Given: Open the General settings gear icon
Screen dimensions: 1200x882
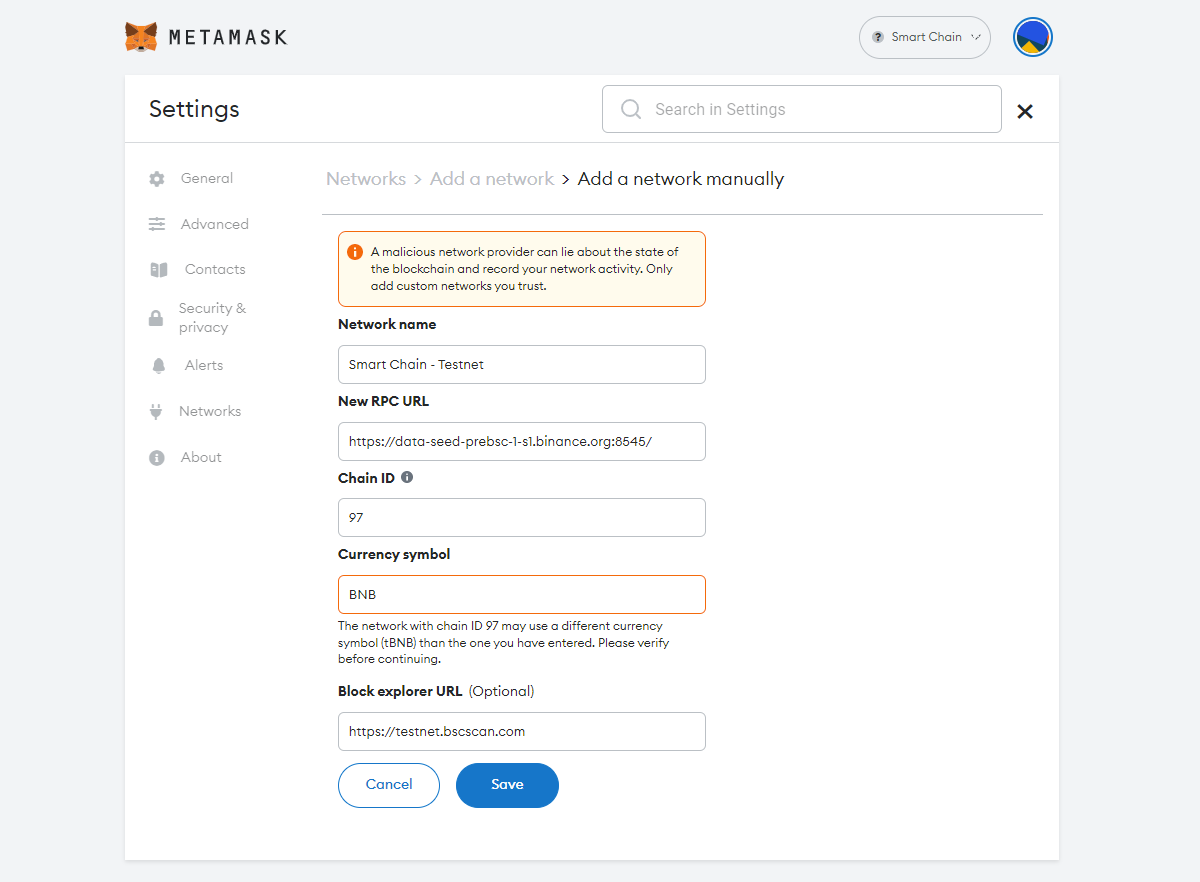Looking at the screenshot, I should 157,178.
